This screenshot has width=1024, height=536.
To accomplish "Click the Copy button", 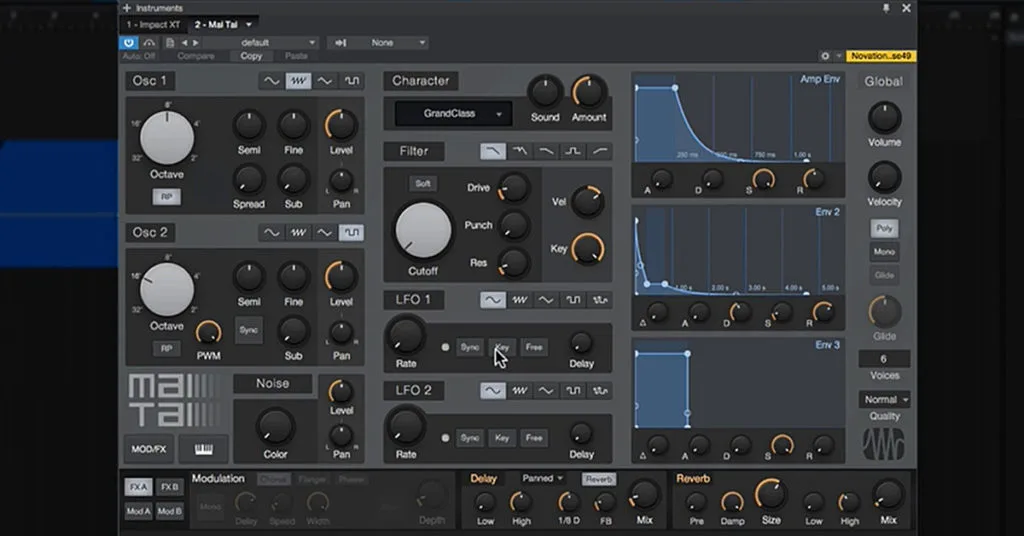I will point(251,56).
